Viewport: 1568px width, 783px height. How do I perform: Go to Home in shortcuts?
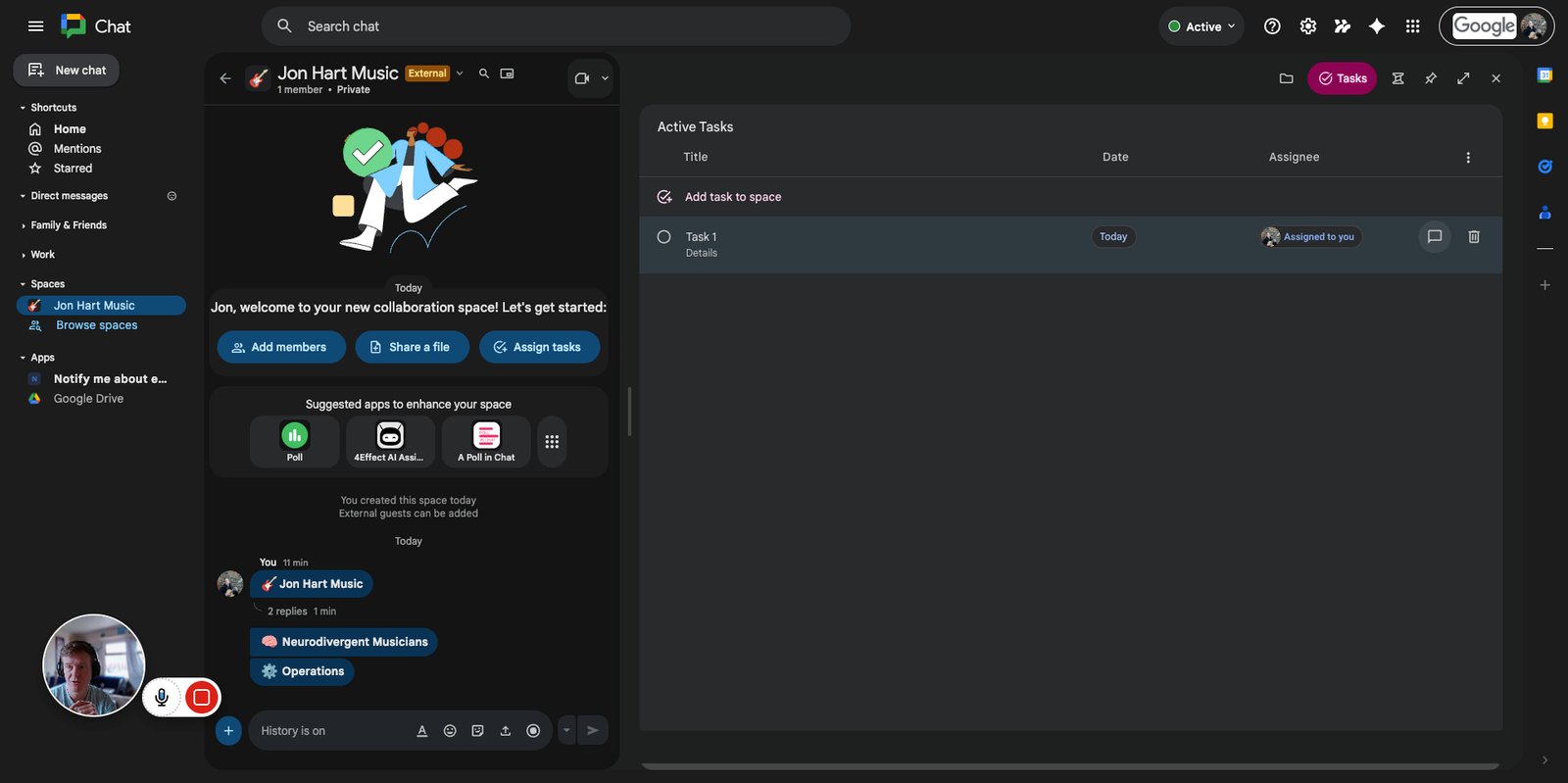70,129
